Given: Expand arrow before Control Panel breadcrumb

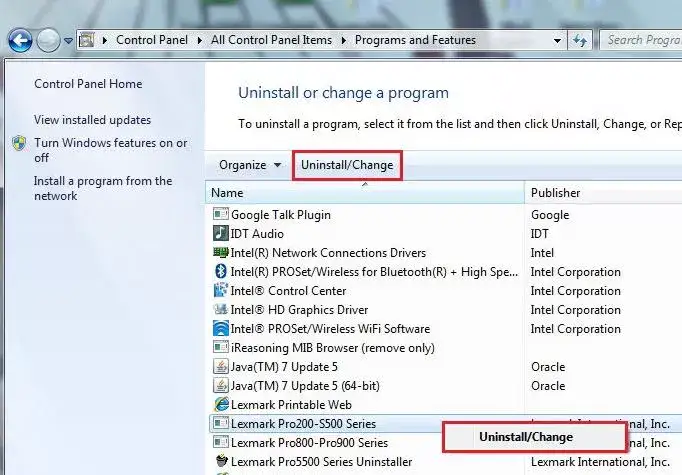Looking at the screenshot, I should pos(104,40).
